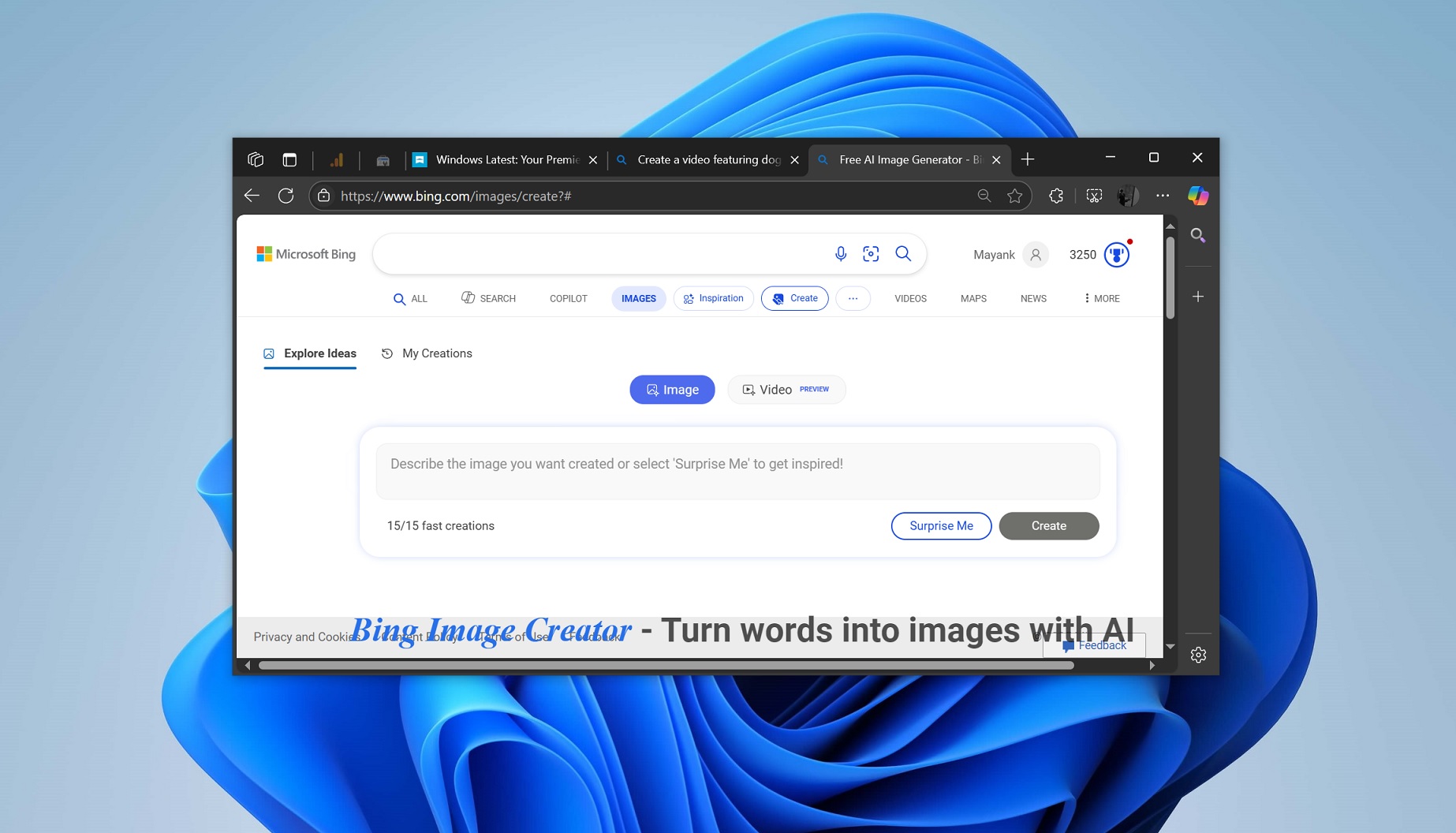The width and height of the screenshot is (1456, 833).
Task: Click the Create pill in the navigation
Action: (x=795, y=298)
